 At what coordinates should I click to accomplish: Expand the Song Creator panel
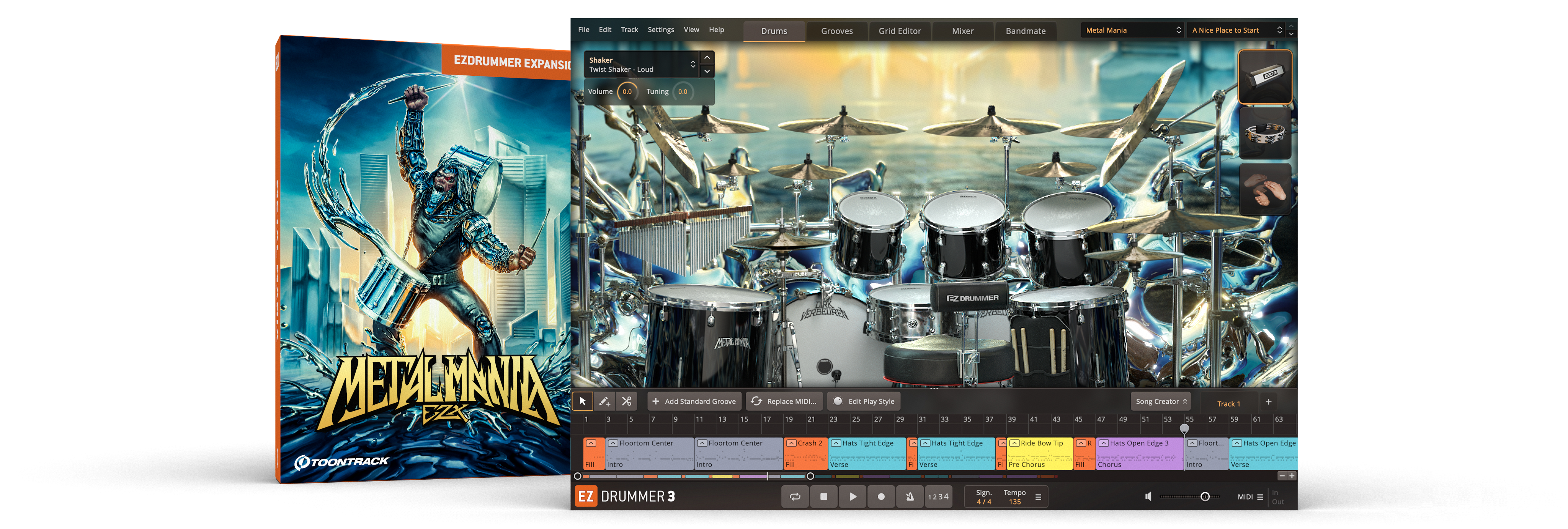(1161, 401)
